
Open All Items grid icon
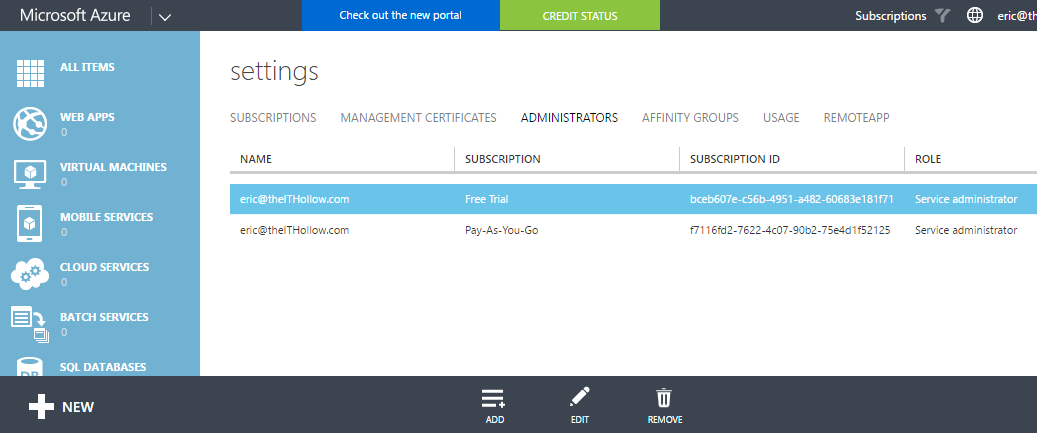click(x=30, y=74)
